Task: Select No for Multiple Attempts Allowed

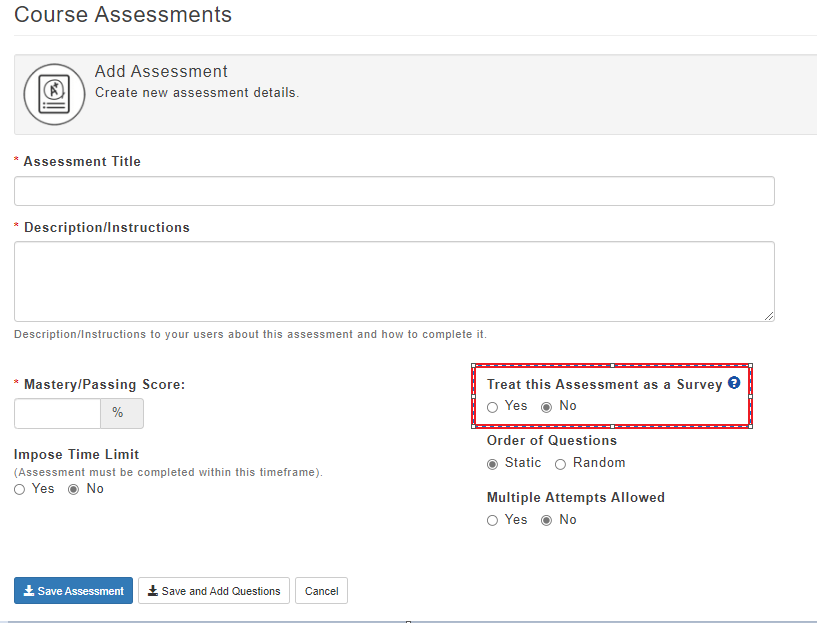Action: tap(546, 520)
